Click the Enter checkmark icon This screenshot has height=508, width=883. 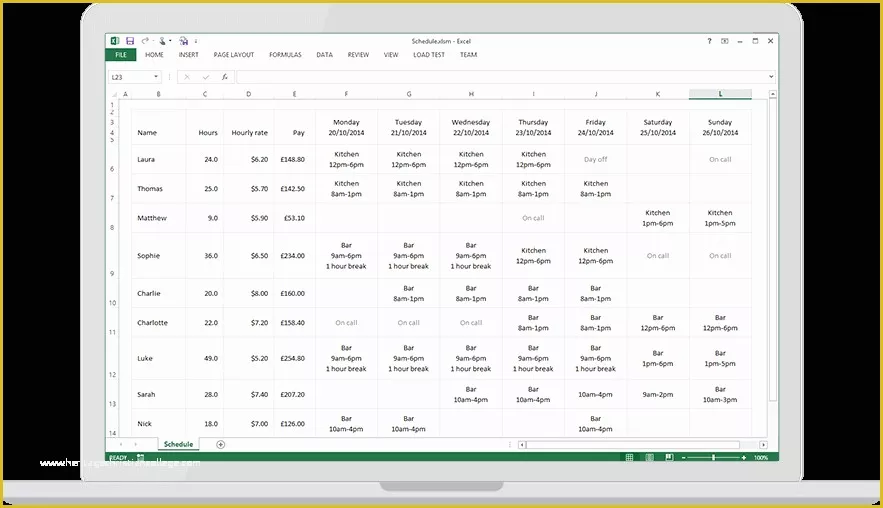(206, 77)
